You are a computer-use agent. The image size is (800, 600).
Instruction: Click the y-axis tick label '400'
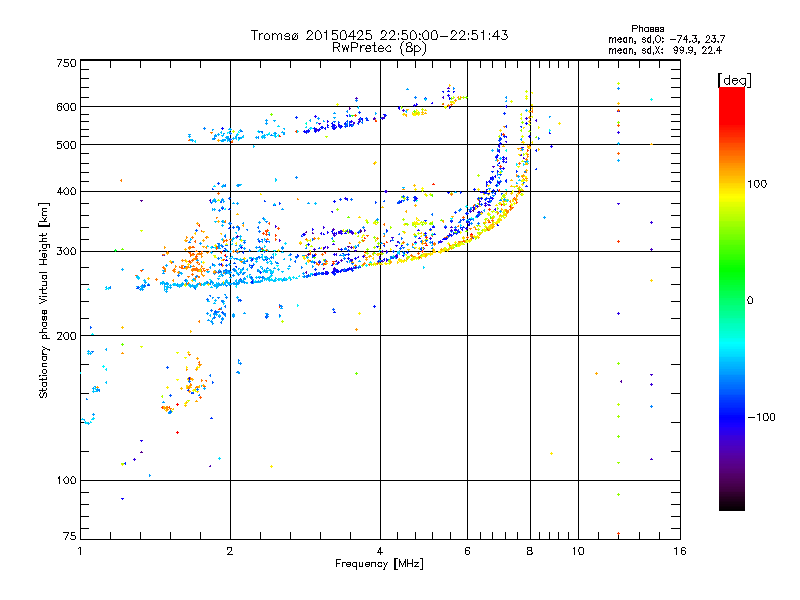[67, 192]
